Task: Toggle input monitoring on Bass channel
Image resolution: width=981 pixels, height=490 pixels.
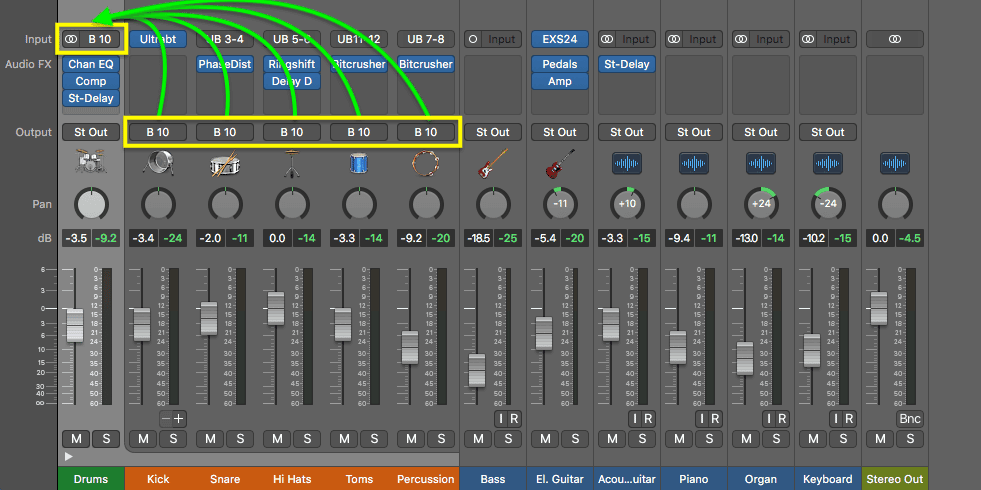Action: click(501, 419)
